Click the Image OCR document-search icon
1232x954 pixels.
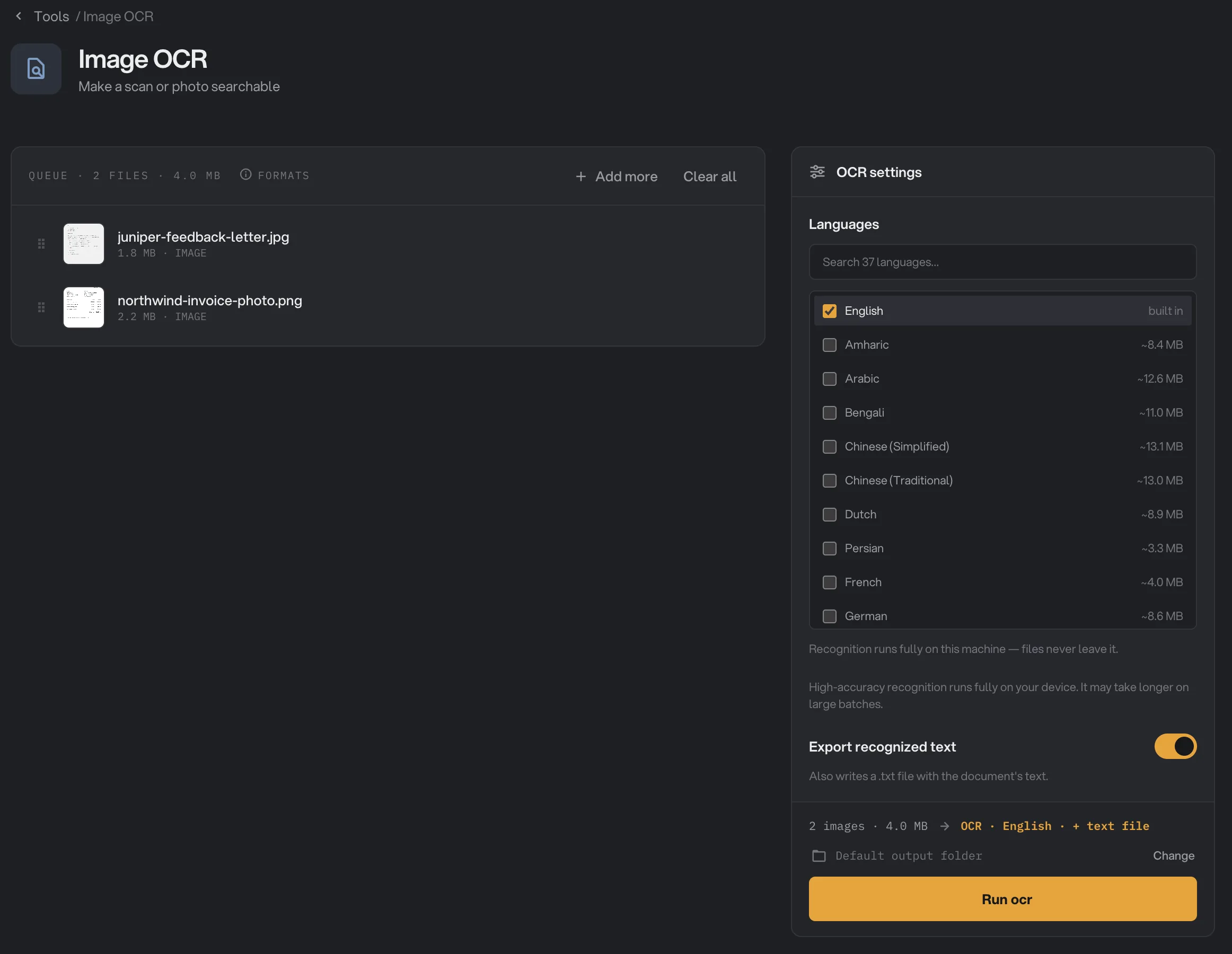coord(36,69)
